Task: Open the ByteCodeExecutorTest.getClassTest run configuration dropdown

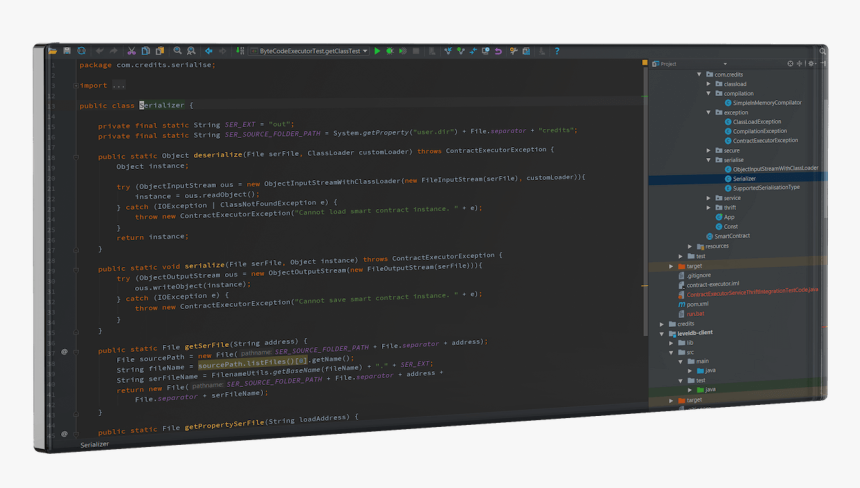Action: click(x=309, y=51)
